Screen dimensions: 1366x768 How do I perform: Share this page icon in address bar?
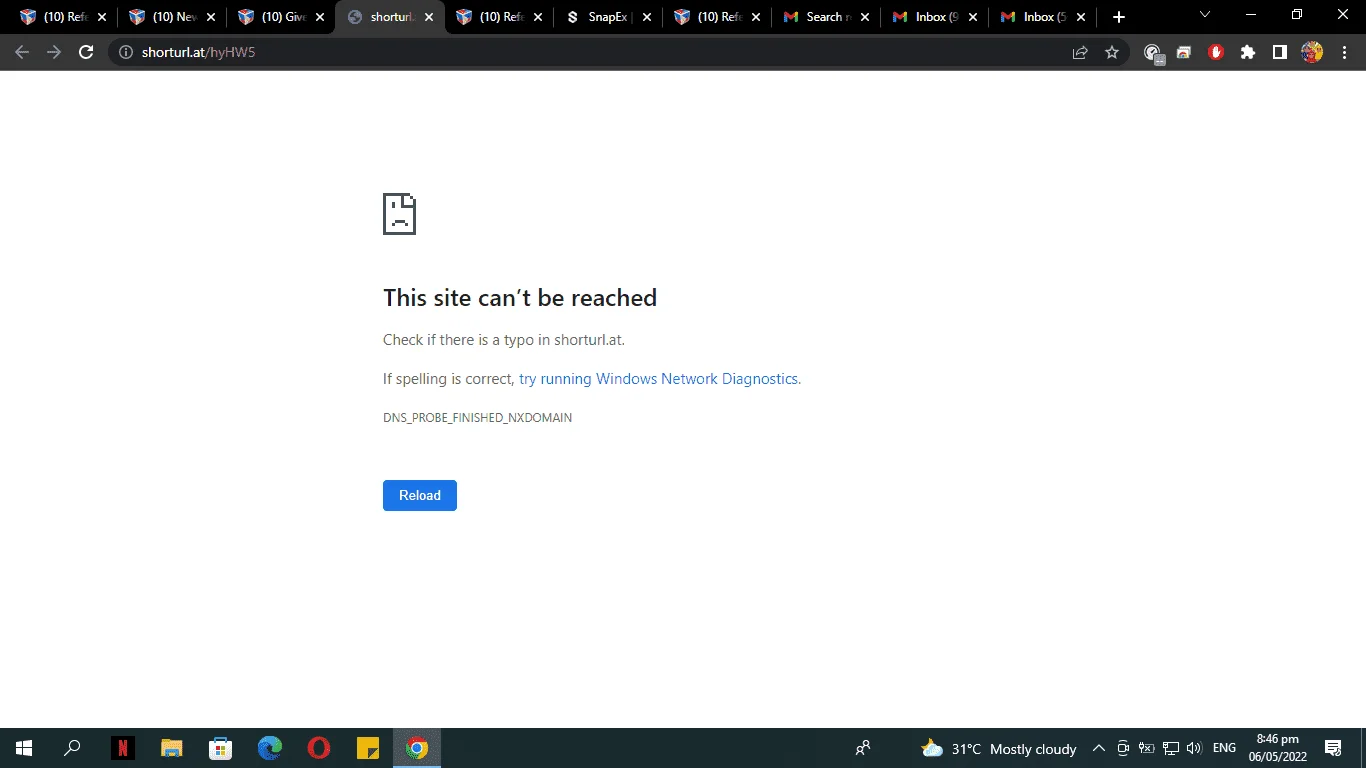point(1080,52)
